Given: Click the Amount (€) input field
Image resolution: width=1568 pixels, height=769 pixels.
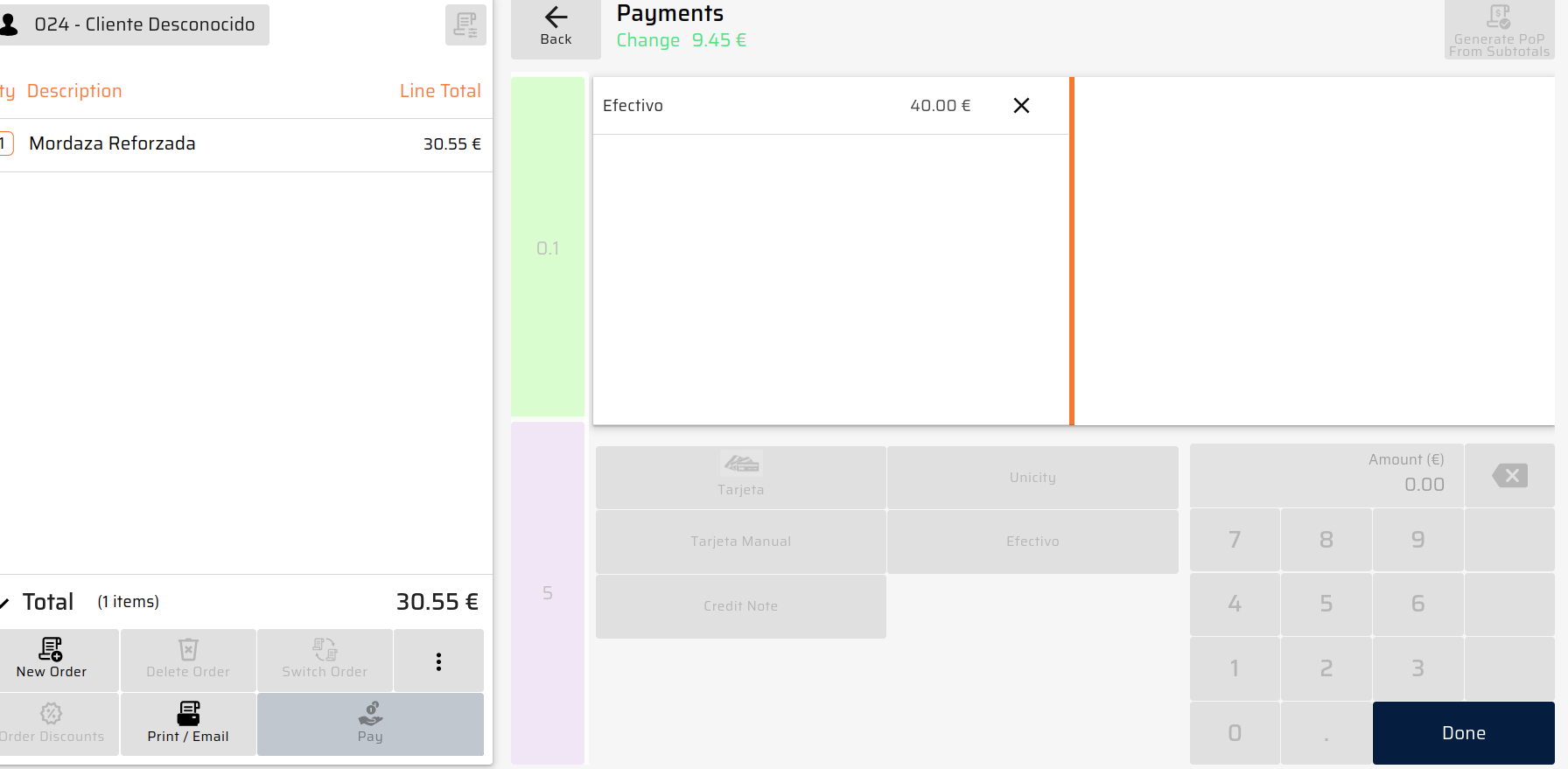Looking at the screenshot, I should click(x=1326, y=476).
